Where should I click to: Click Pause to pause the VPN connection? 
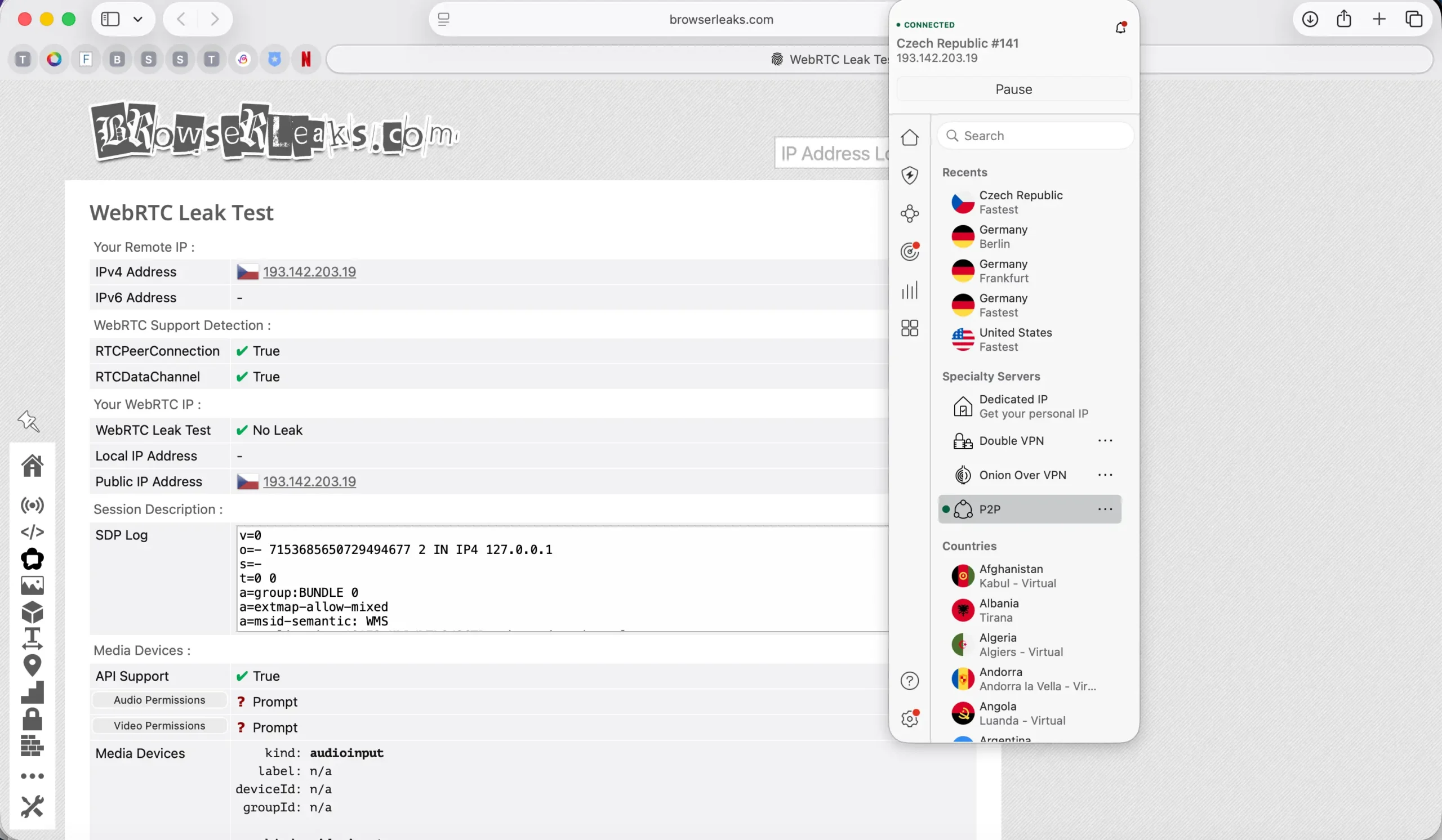point(1013,88)
